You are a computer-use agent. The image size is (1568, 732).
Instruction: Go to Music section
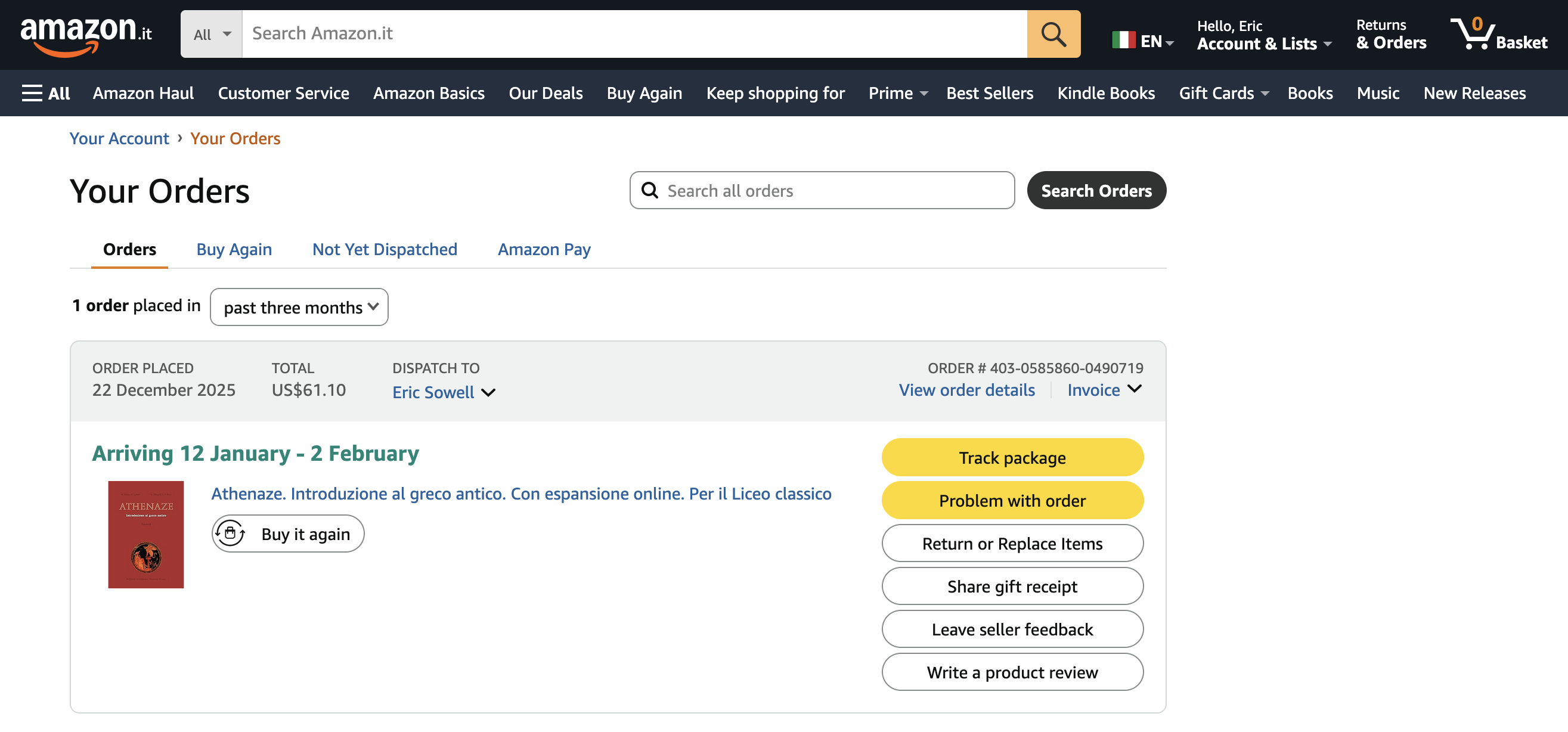[x=1378, y=93]
